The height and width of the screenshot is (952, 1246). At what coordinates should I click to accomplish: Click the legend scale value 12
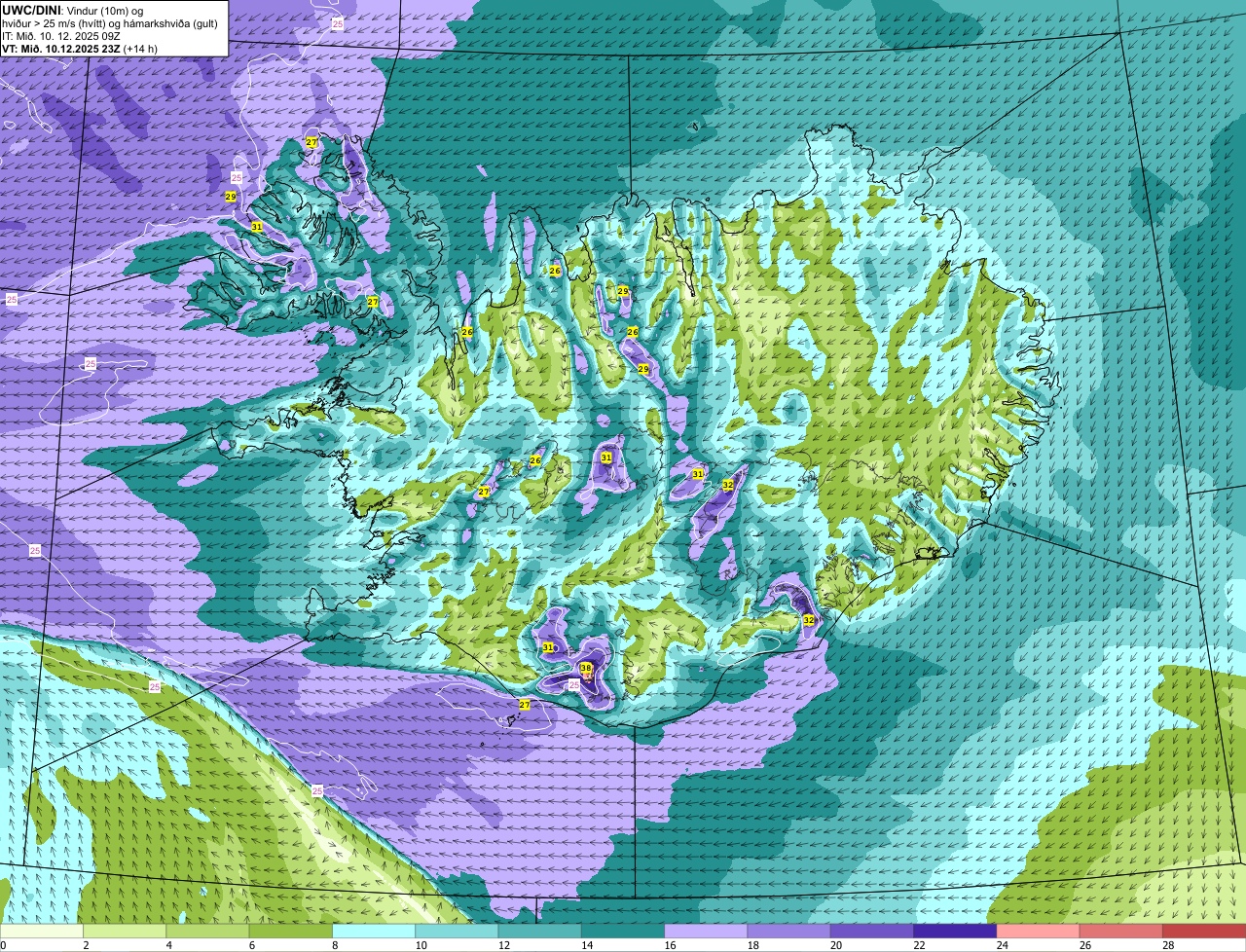pos(503,945)
